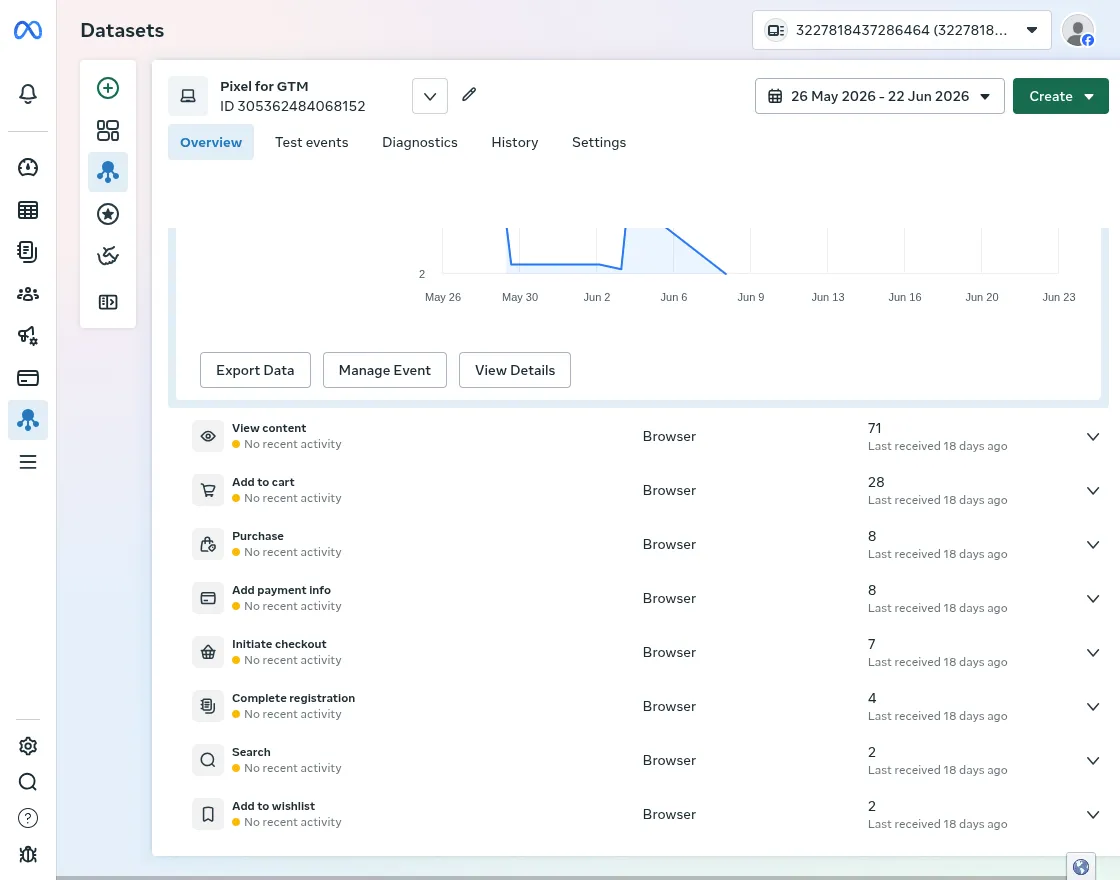Image resolution: width=1120 pixels, height=880 pixels.
Task: Open Ads reporting documents icon
Action: point(28,251)
